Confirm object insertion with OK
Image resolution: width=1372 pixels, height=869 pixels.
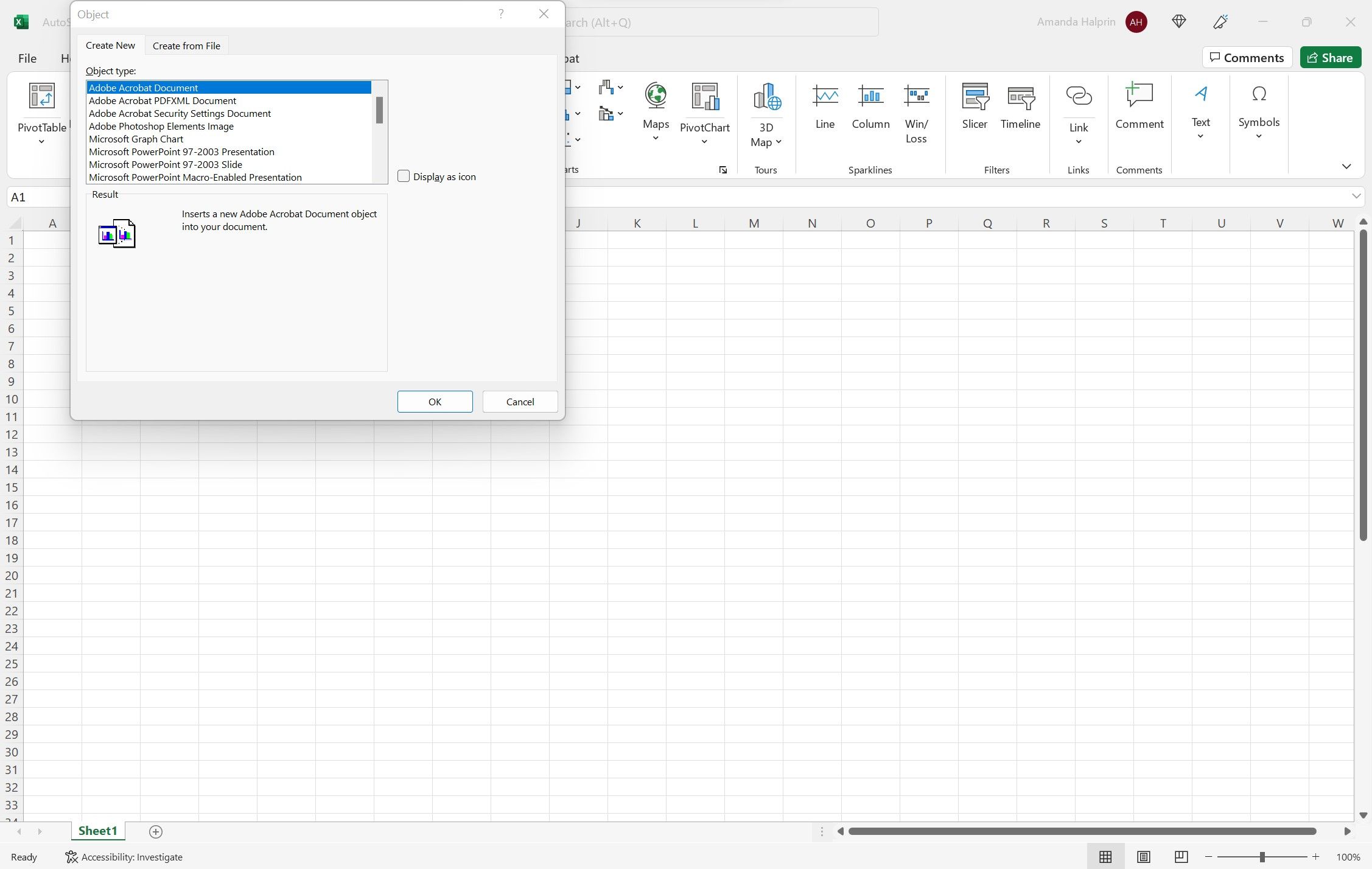(x=434, y=402)
